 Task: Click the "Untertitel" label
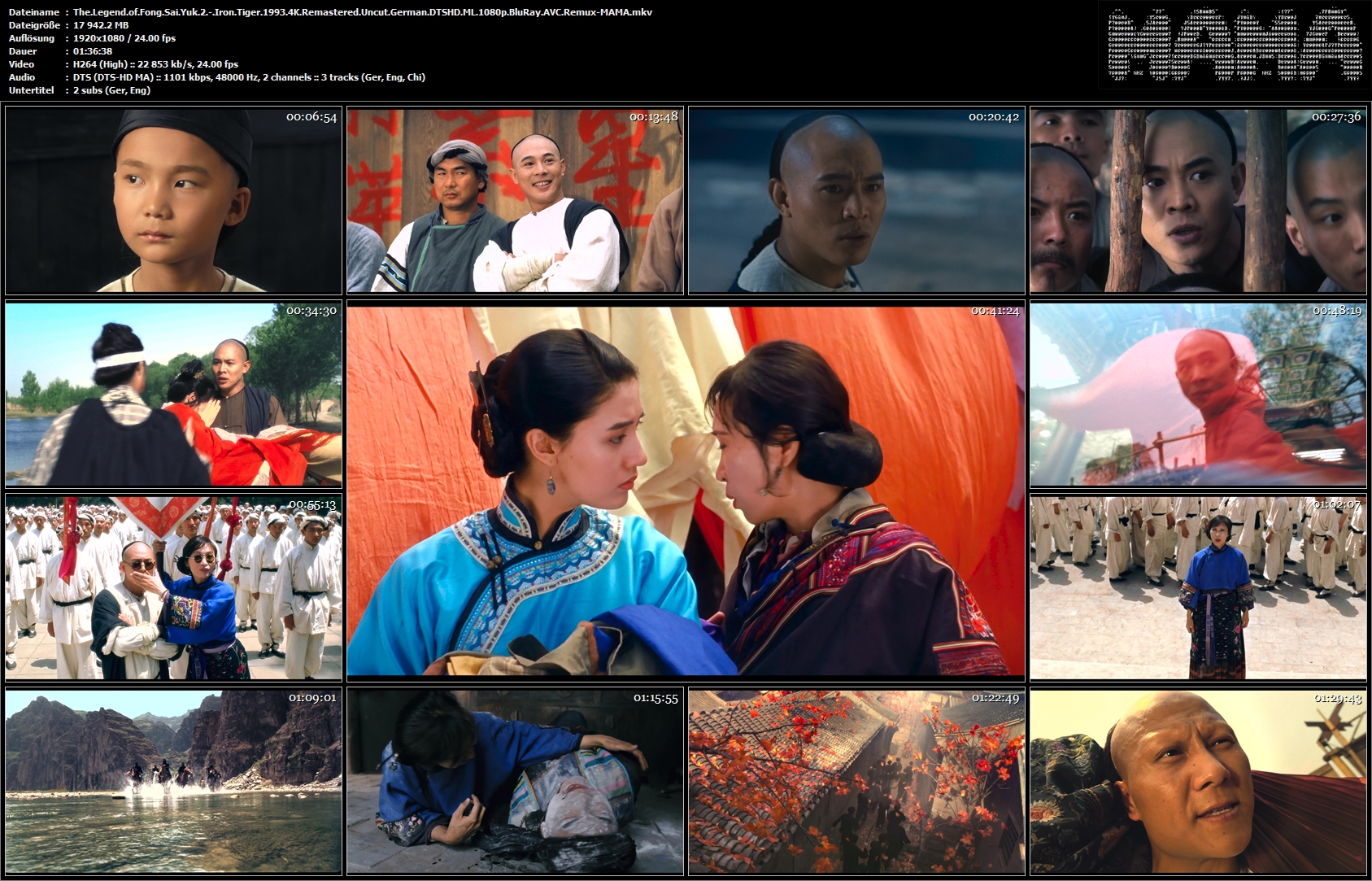[x=32, y=90]
